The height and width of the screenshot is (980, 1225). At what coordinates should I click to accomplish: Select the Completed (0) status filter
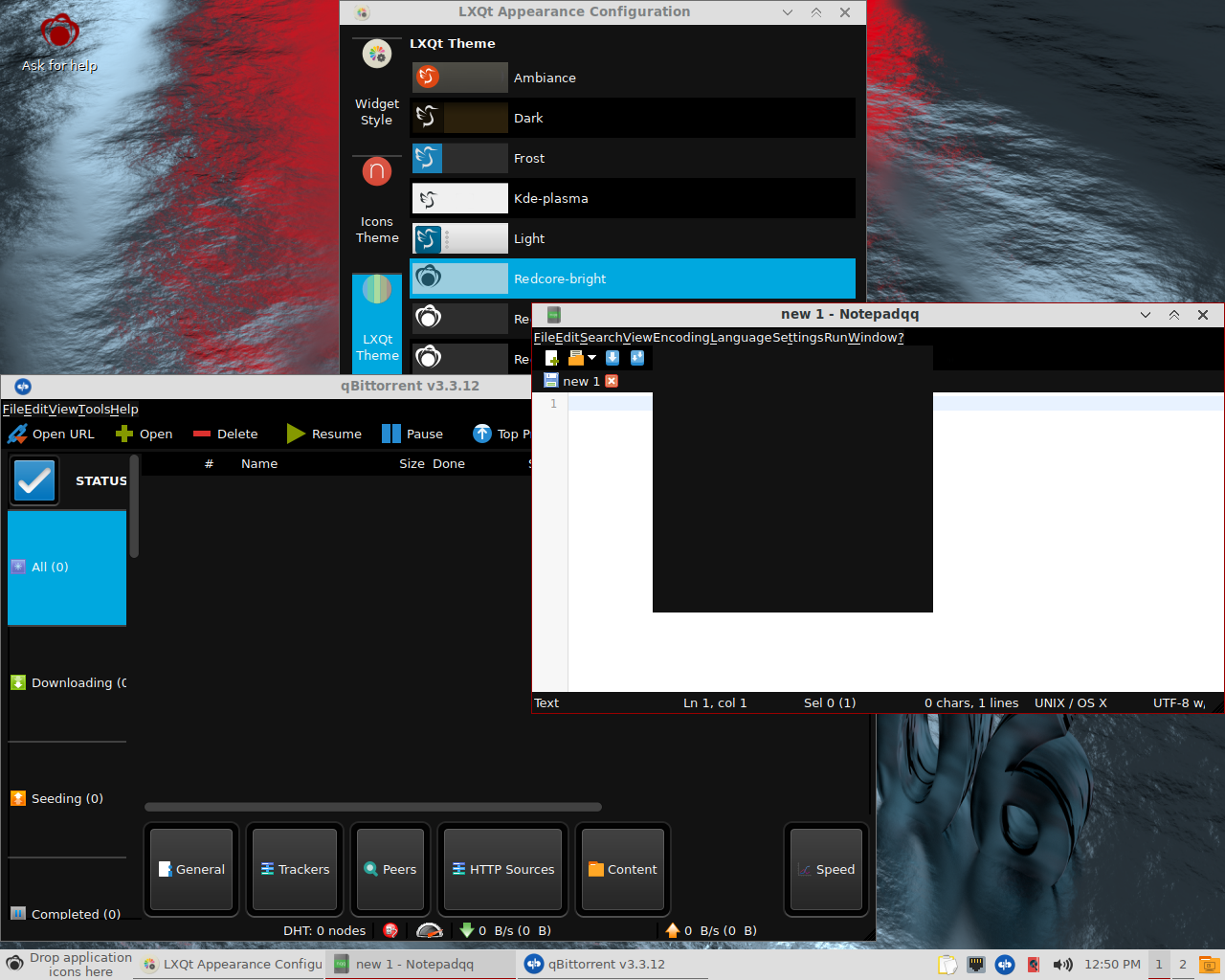tap(67, 912)
